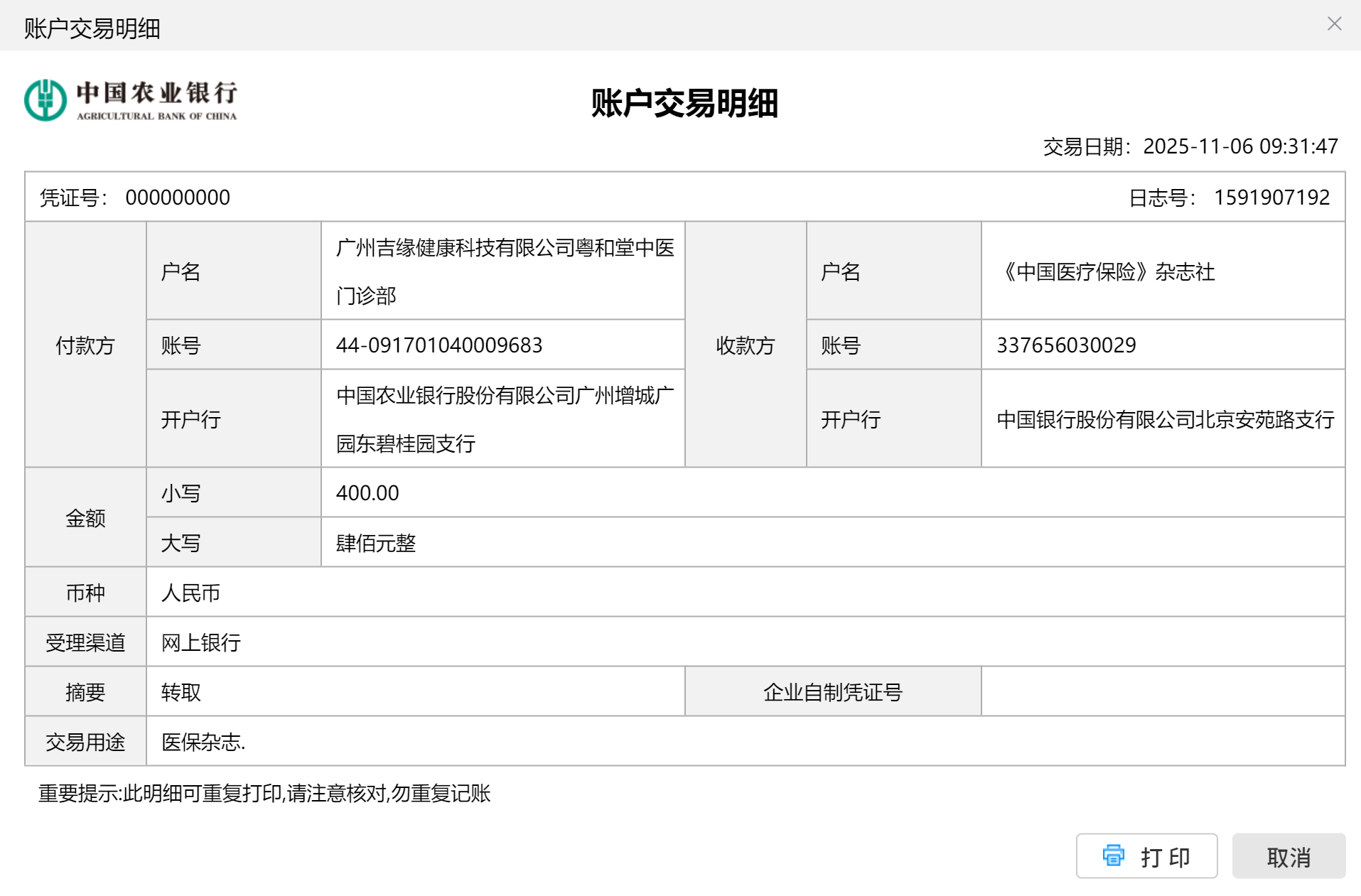The image size is (1361, 896).
Task: Click the empty 企业自制凭证号 value cell
Action: tap(1162, 692)
